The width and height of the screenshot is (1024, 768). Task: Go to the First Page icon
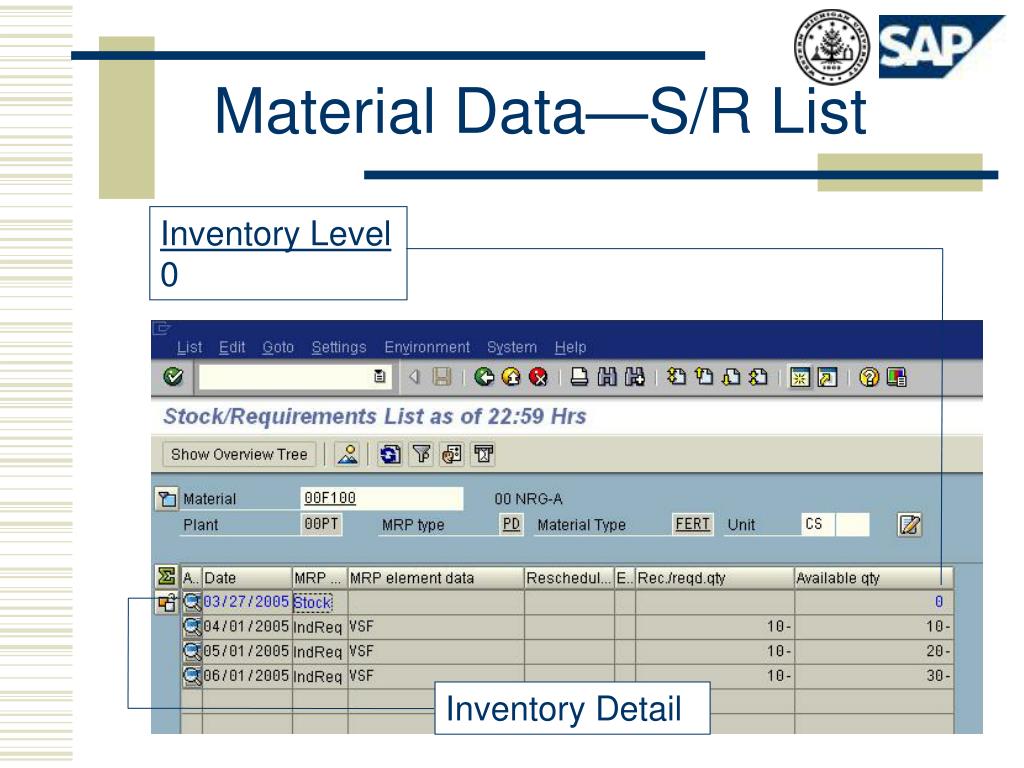pyautogui.click(x=676, y=377)
